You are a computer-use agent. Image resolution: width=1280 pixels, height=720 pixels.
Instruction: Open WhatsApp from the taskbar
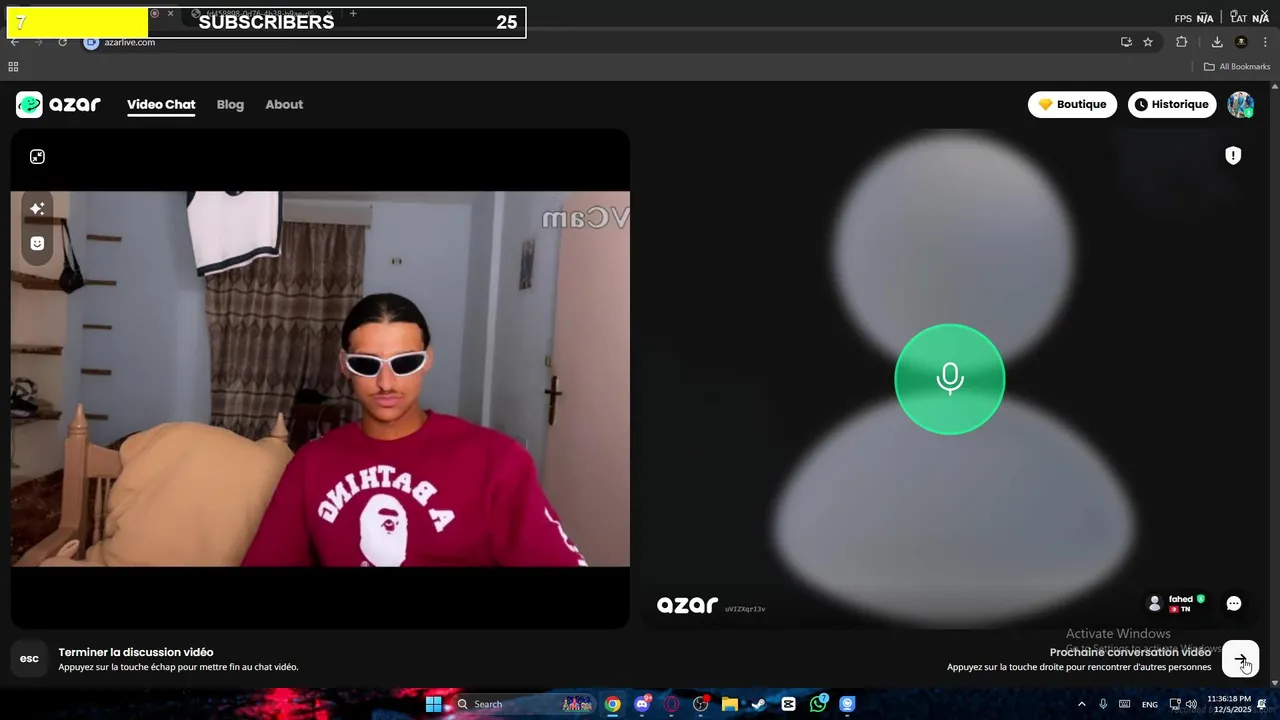[818, 704]
